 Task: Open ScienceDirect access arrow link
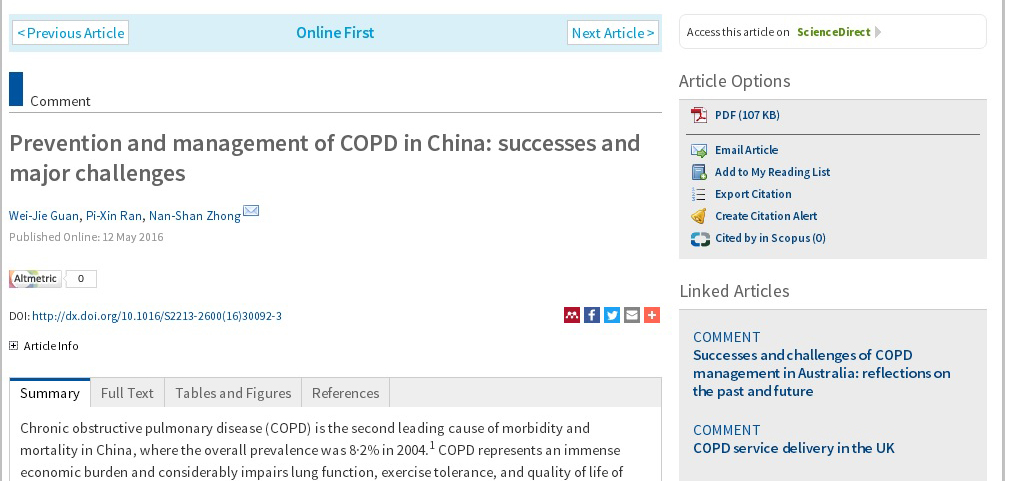(x=878, y=32)
